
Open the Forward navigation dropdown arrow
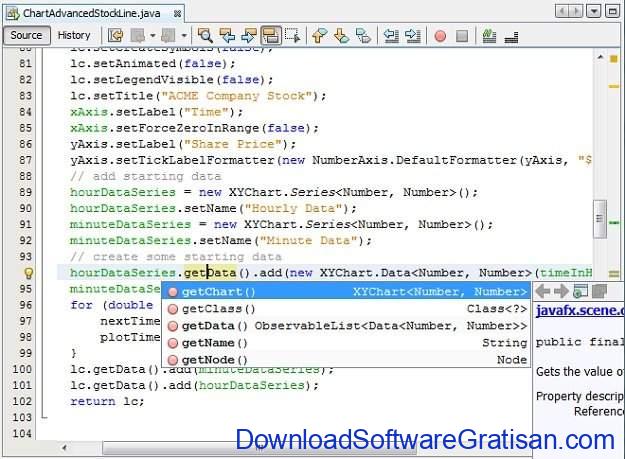(184, 36)
